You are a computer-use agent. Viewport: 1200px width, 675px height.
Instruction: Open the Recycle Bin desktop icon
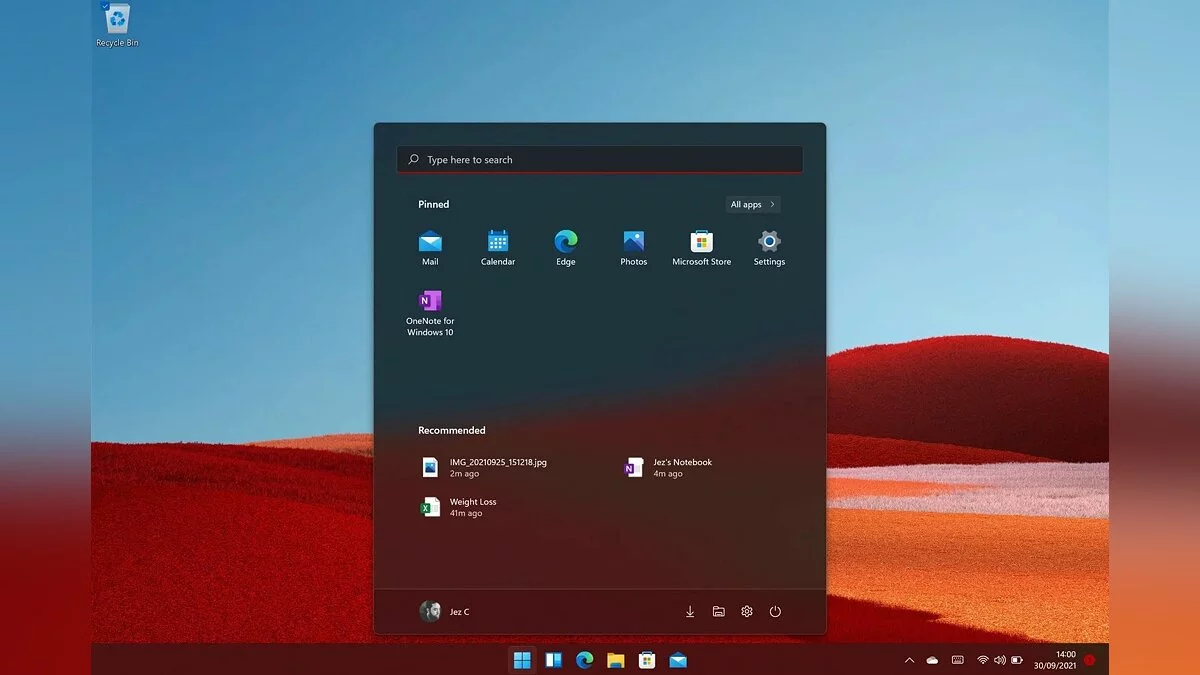click(x=117, y=24)
